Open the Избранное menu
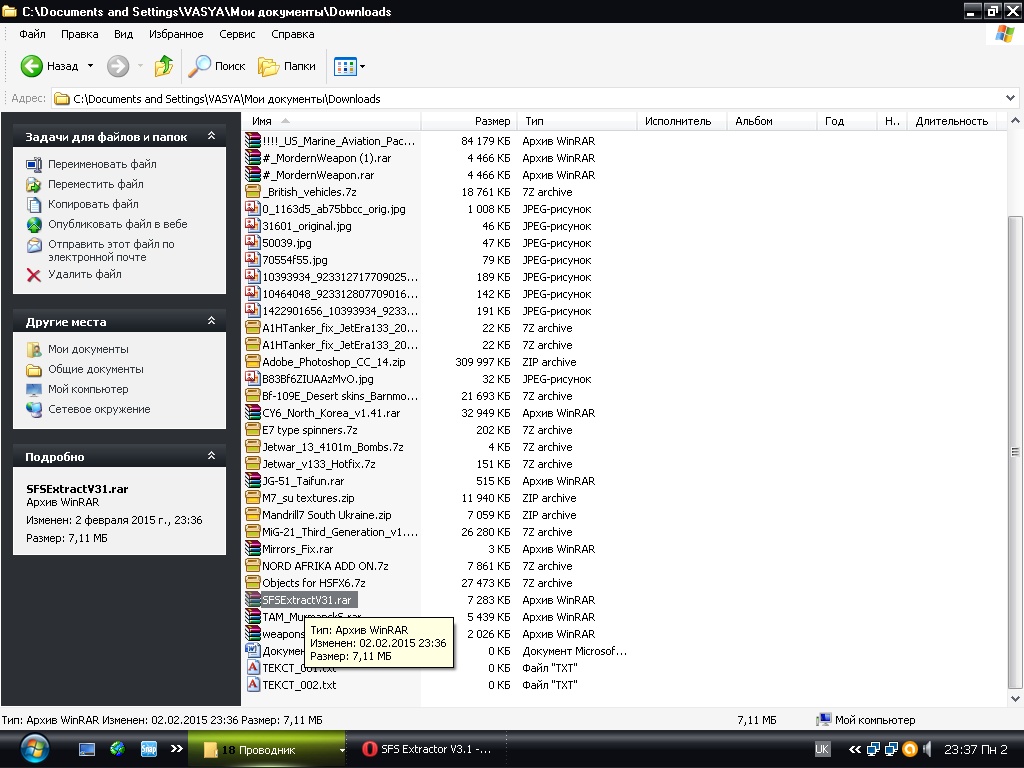The width and height of the screenshot is (1024, 768). click(x=176, y=34)
